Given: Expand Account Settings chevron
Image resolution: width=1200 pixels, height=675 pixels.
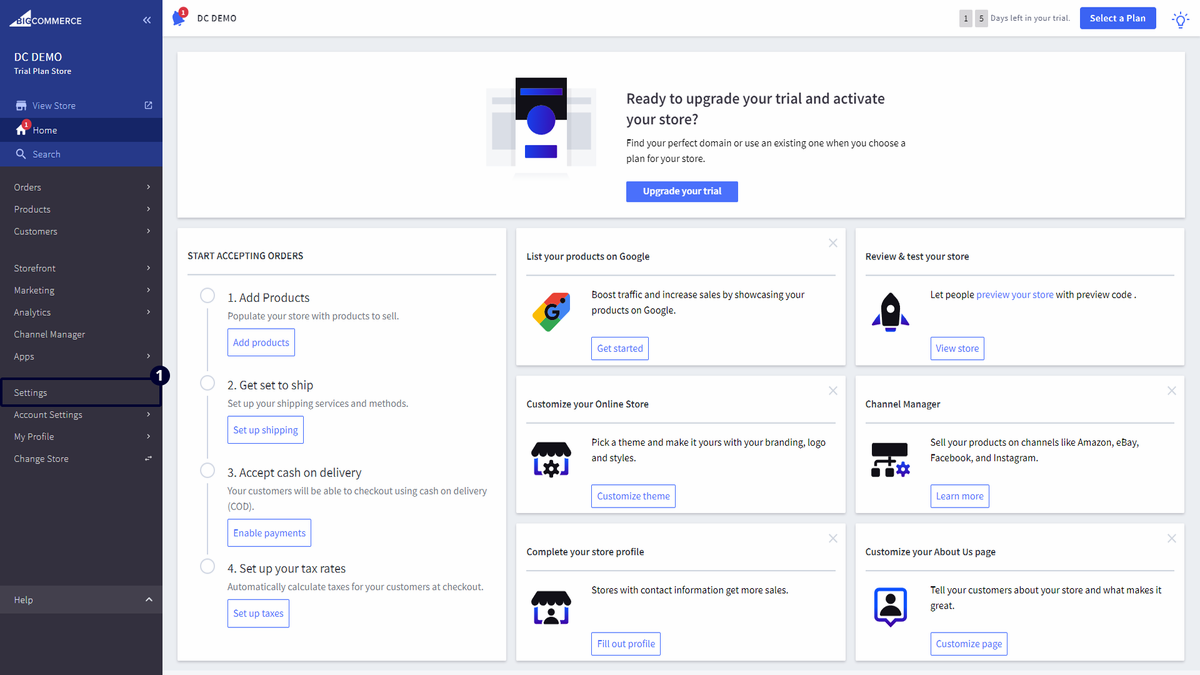Looking at the screenshot, I should [148, 415].
